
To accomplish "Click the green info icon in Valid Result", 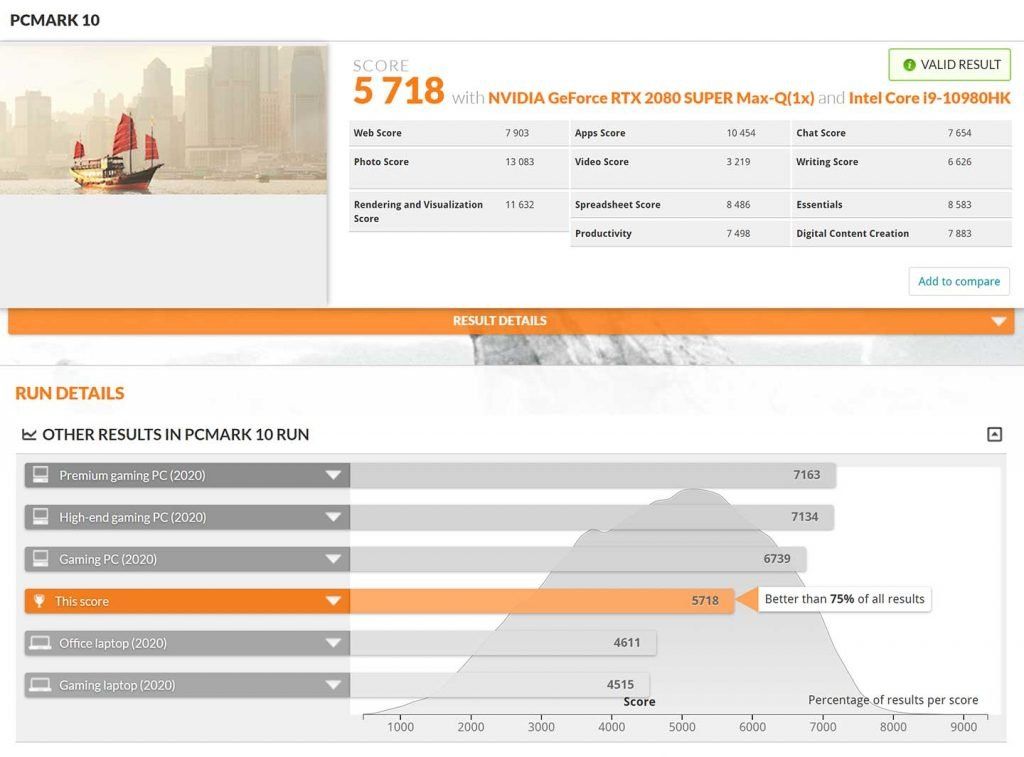I will [909, 65].
